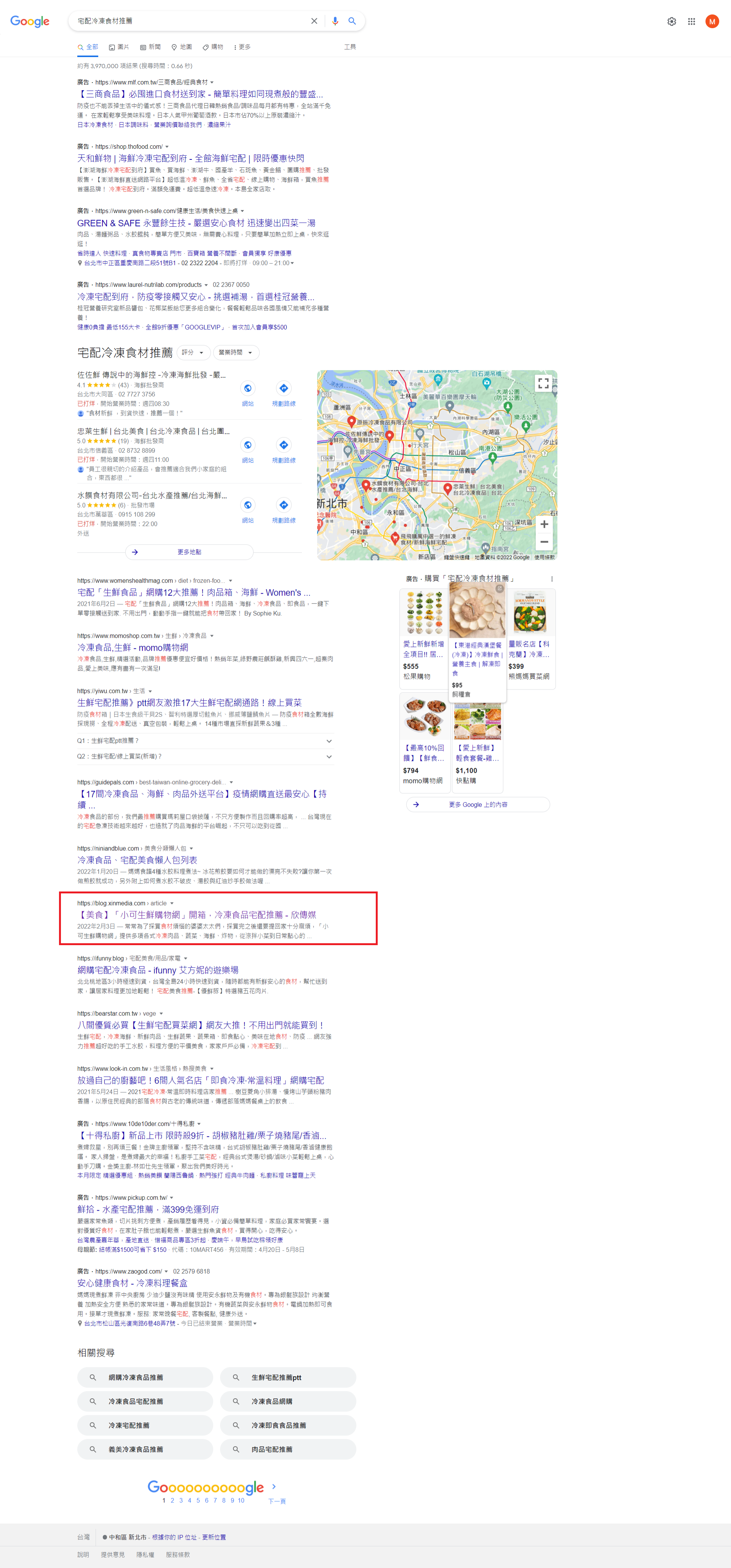Open the 工具 search tools

350,47
